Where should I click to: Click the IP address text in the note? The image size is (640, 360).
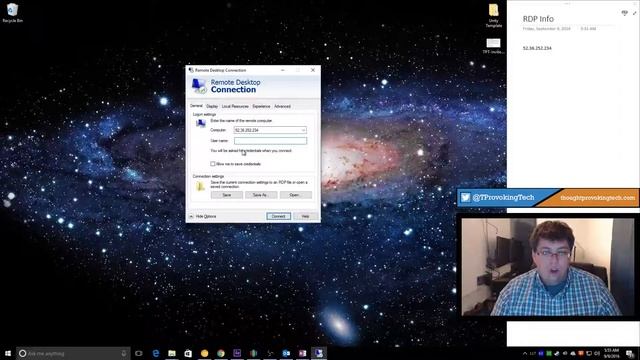(537, 48)
